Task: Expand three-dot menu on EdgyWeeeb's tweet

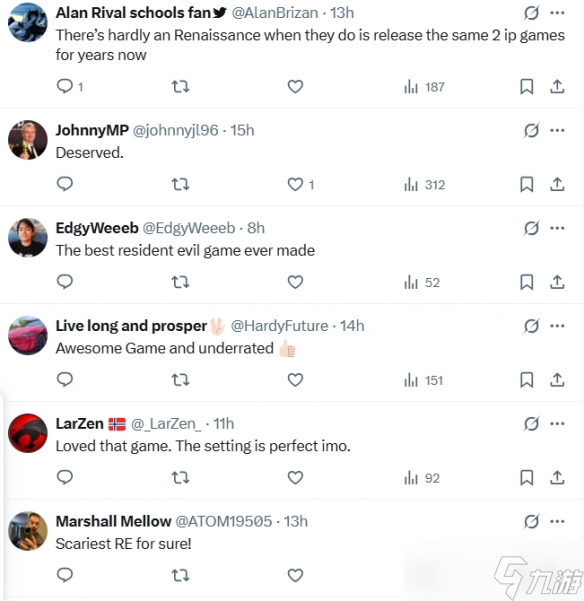Action: coord(557,228)
